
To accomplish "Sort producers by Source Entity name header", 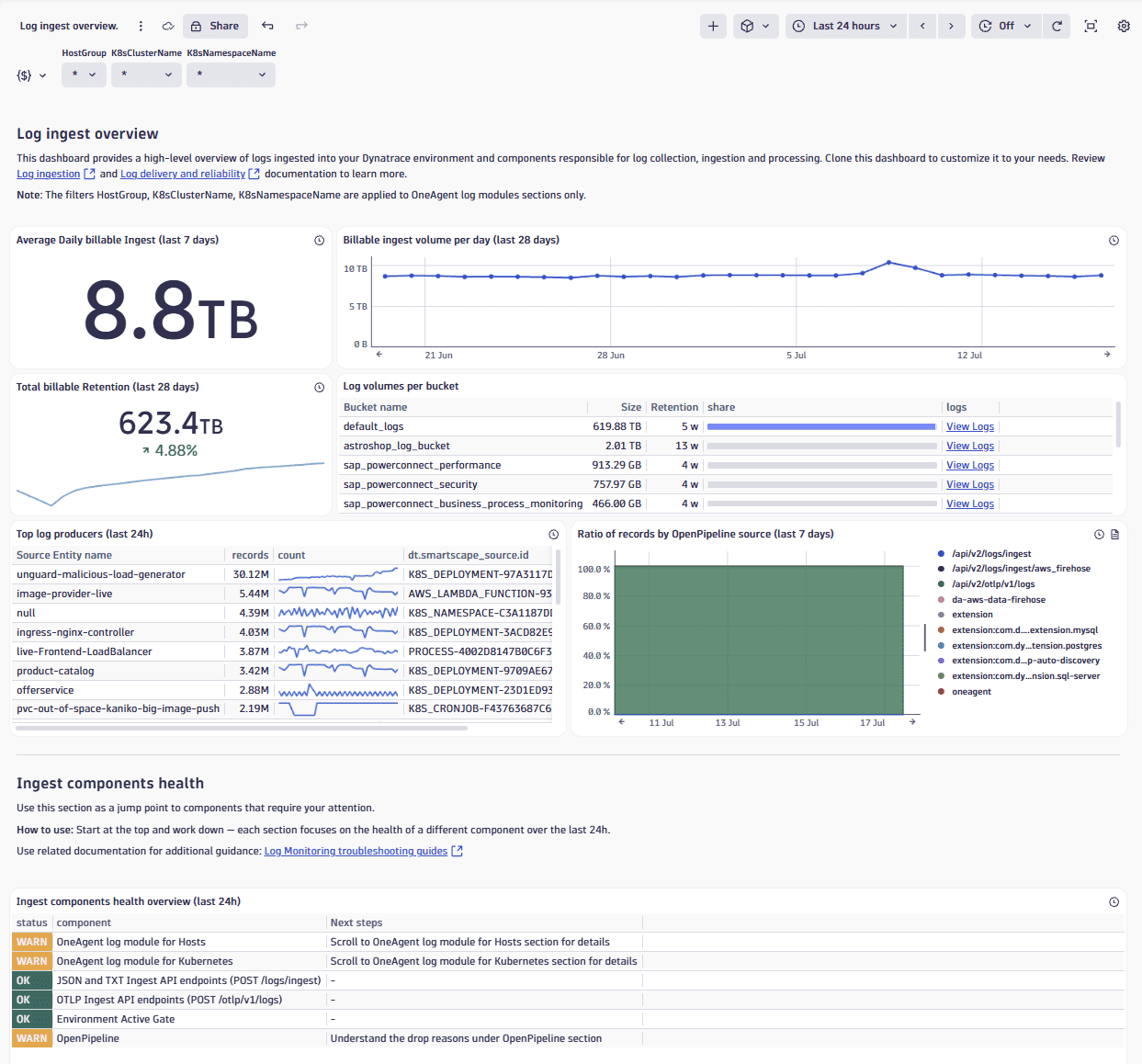I will (x=64, y=555).
